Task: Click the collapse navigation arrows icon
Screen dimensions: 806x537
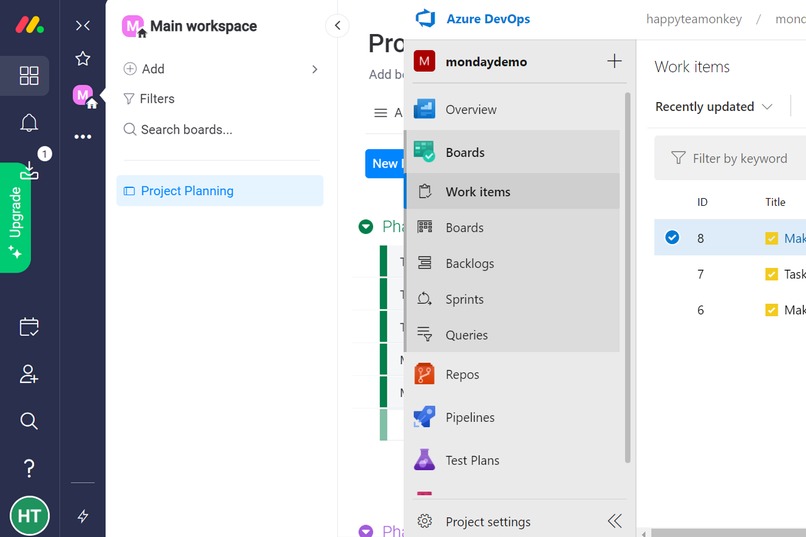Action: coord(83,26)
